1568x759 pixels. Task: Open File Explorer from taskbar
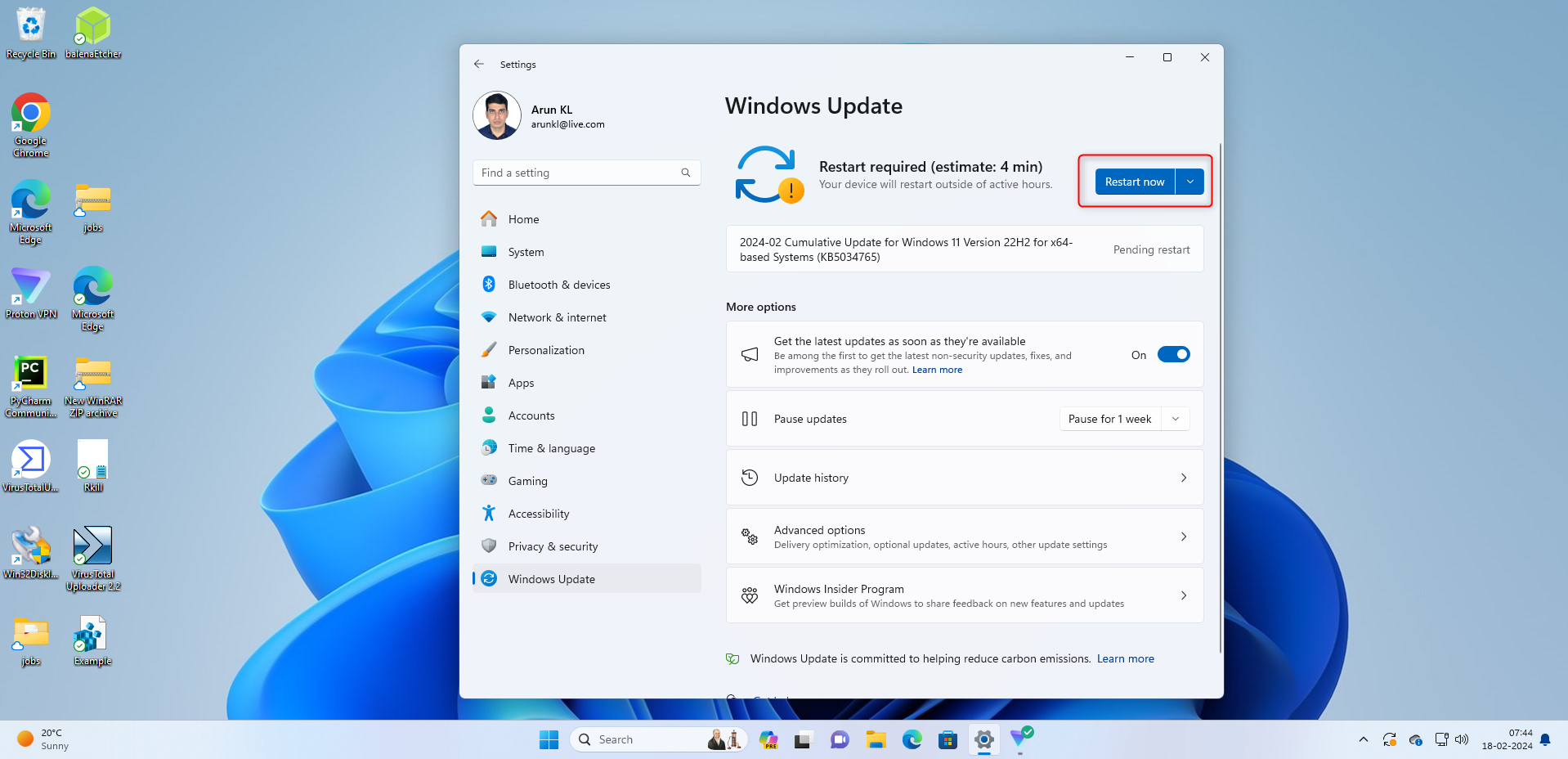876,739
